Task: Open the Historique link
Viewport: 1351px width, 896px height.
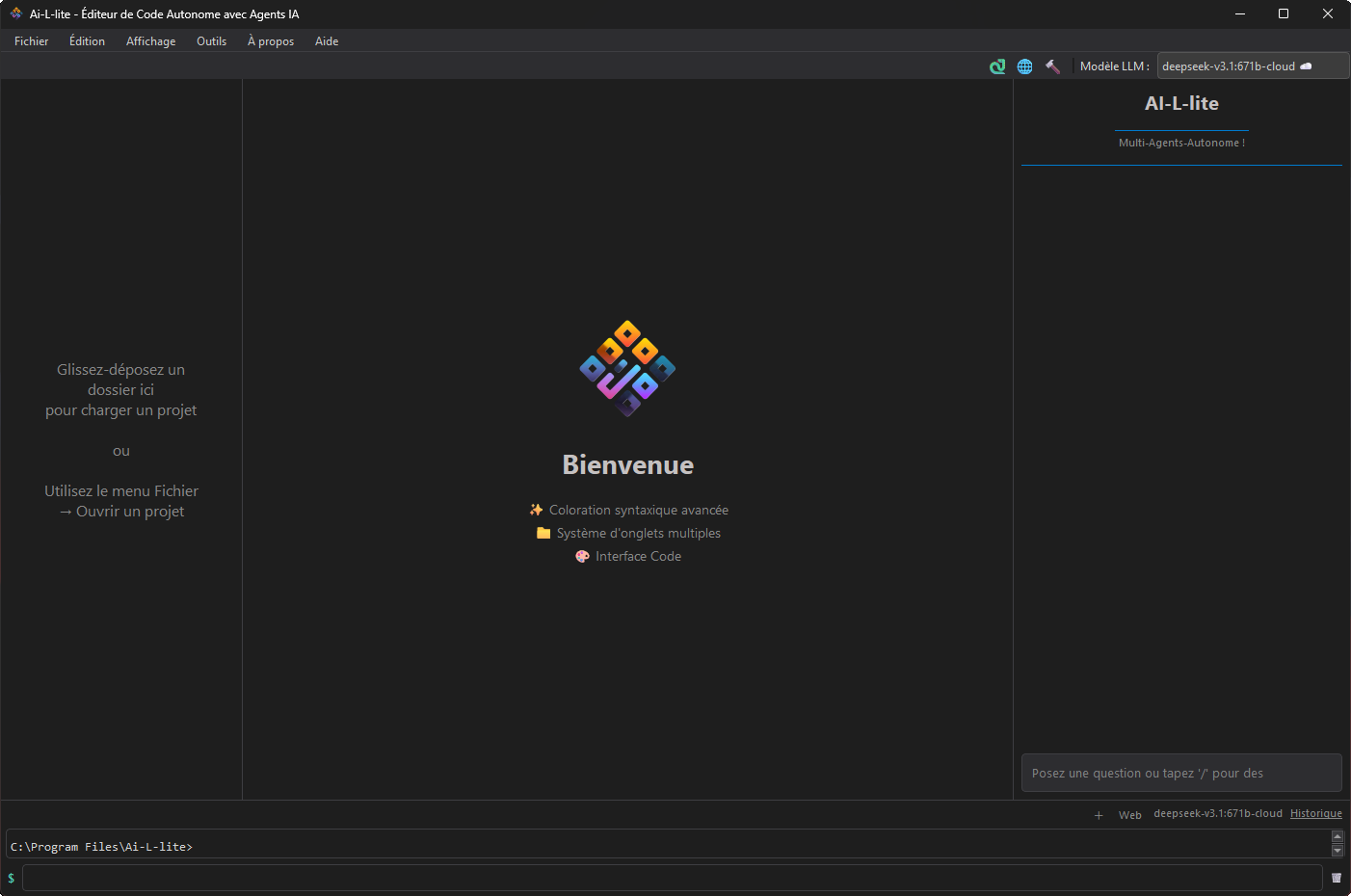Action: pos(1315,814)
